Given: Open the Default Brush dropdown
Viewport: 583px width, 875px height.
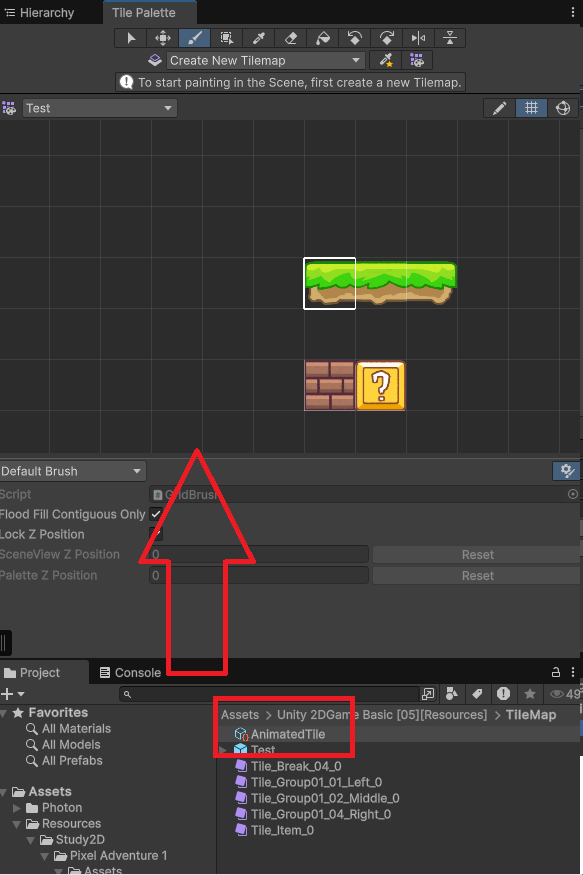Looking at the screenshot, I should 73,471.
